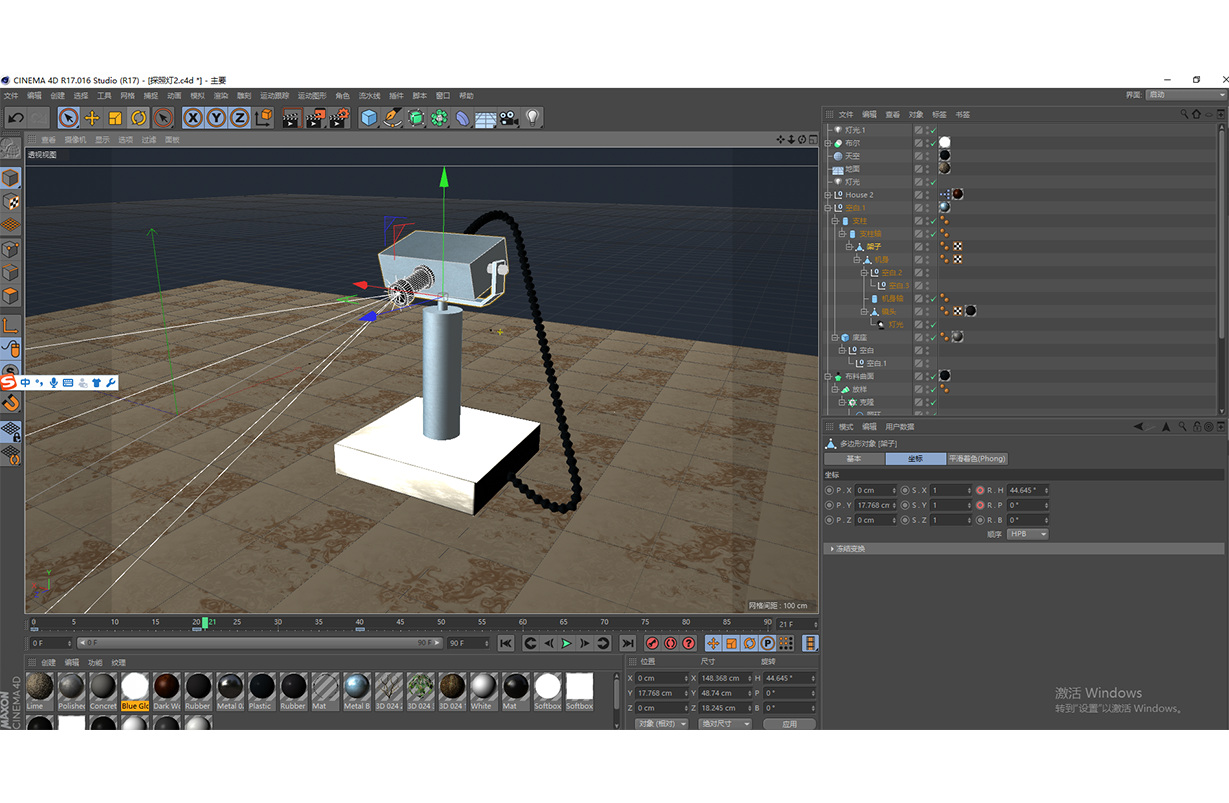The height and width of the screenshot is (803, 1229).
Task: Open the 渲染 menu in menu bar
Action: [221, 96]
